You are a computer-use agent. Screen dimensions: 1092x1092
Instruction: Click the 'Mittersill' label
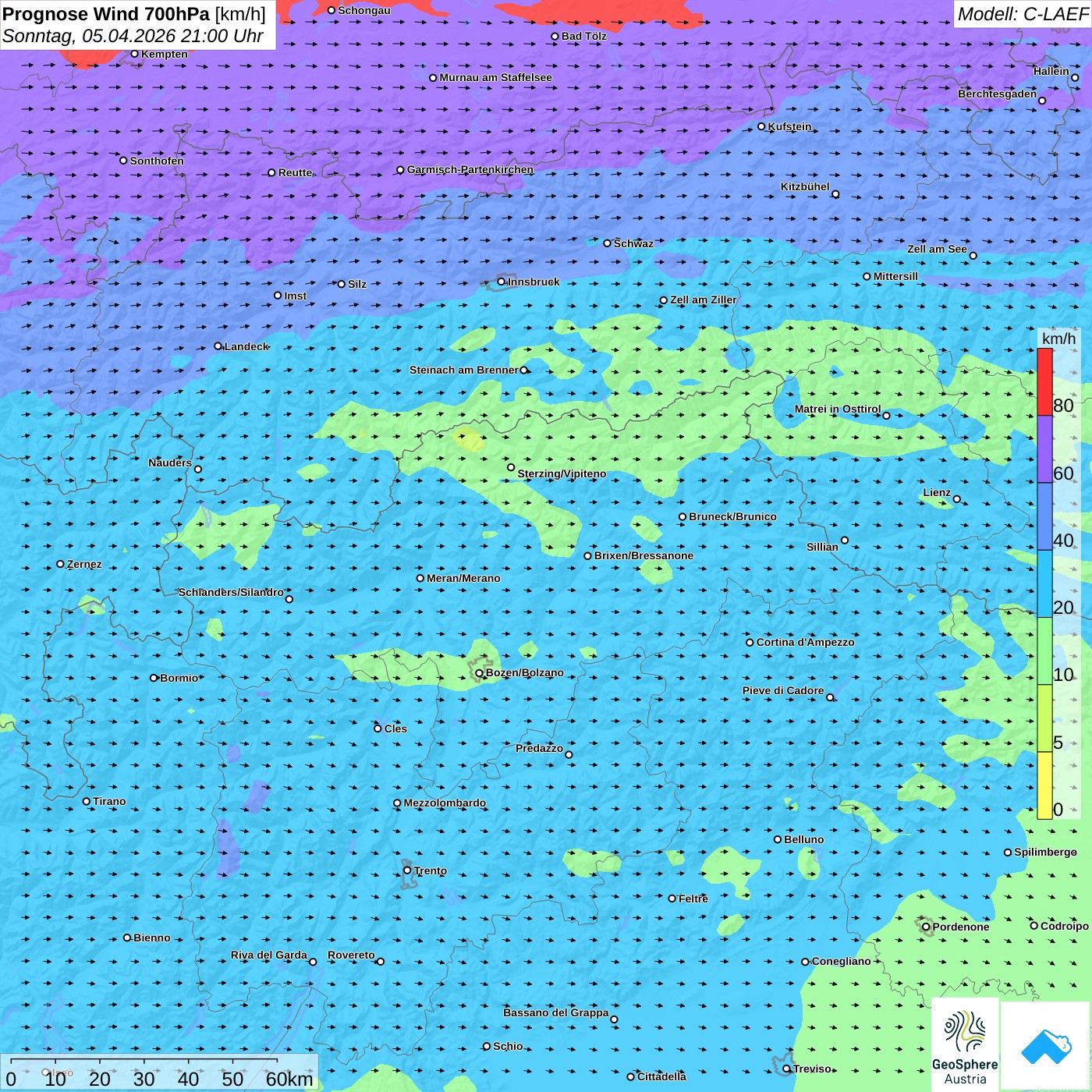coord(895,276)
